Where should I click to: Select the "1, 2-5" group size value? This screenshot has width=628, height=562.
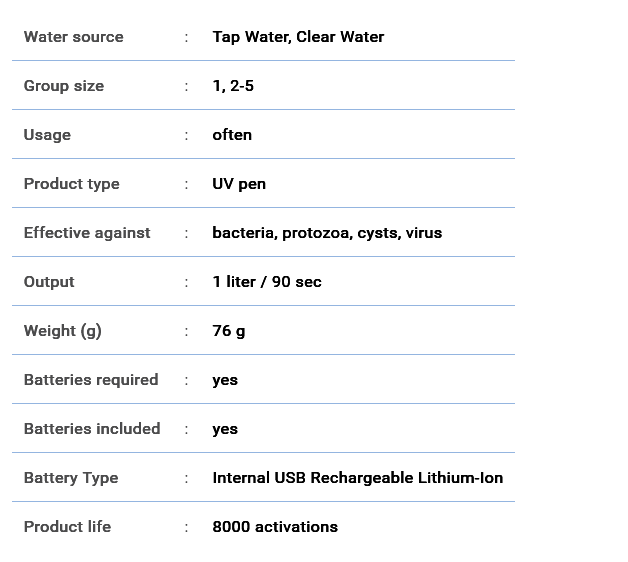pyautogui.click(x=233, y=86)
